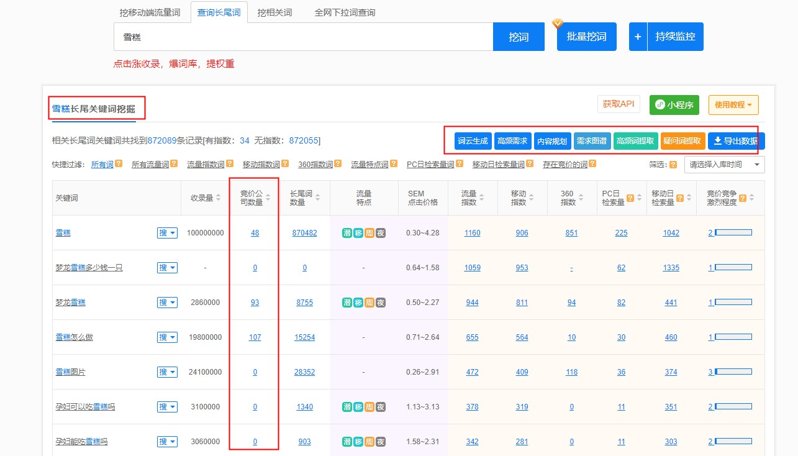This screenshot has height=456, width=798.
Task: Click help icon in 移动日检索量 column header
Action: 680,198
